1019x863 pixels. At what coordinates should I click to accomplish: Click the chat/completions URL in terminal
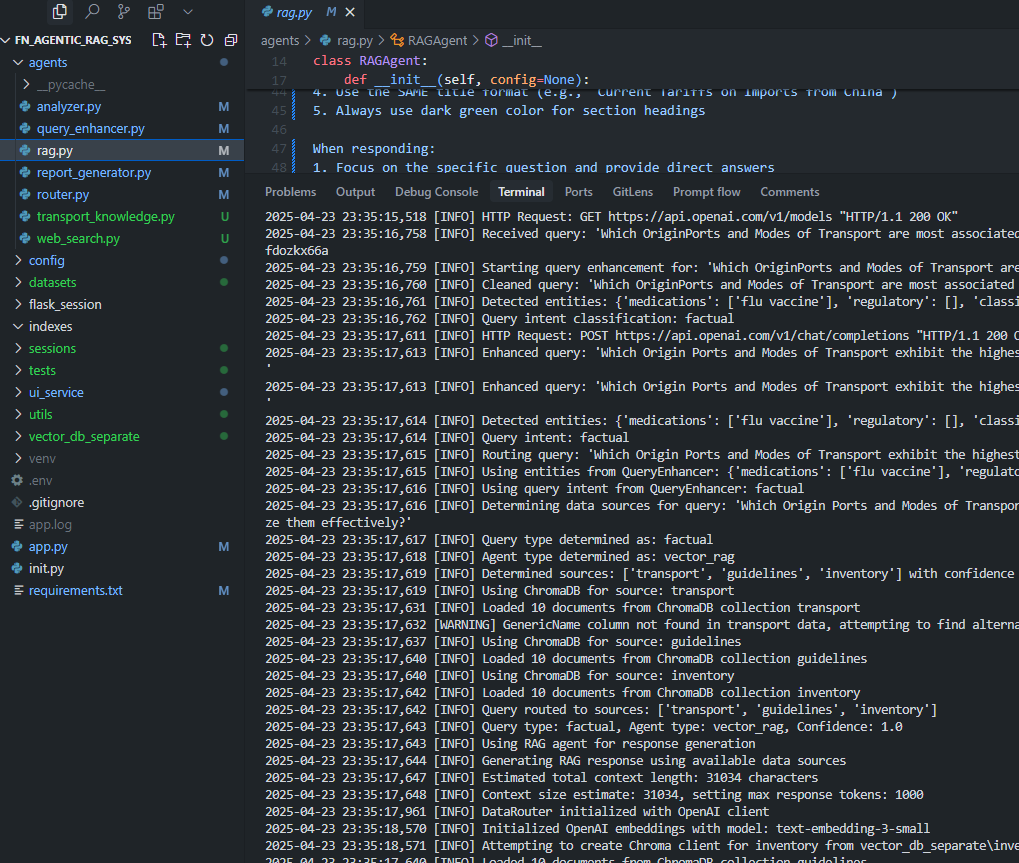point(762,336)
